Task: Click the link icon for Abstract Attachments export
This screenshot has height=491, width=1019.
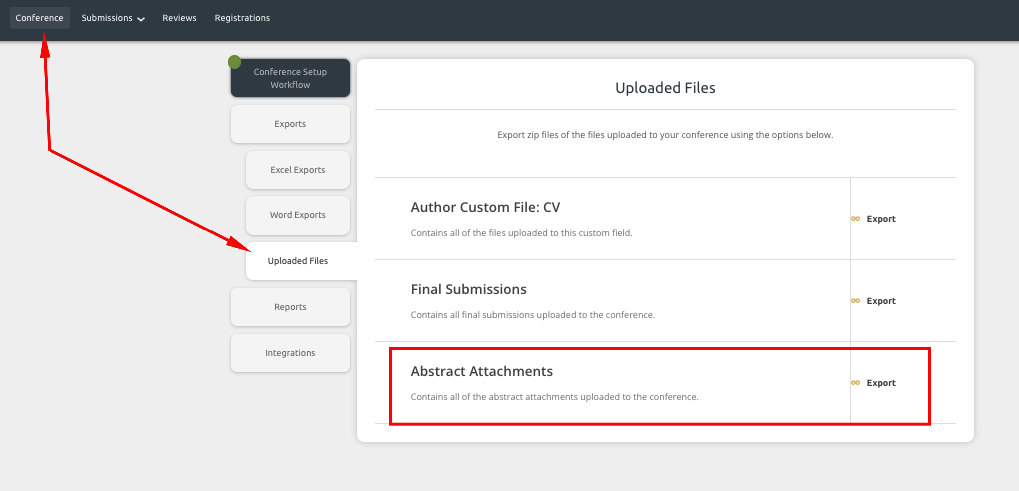Action: point(855,383)
